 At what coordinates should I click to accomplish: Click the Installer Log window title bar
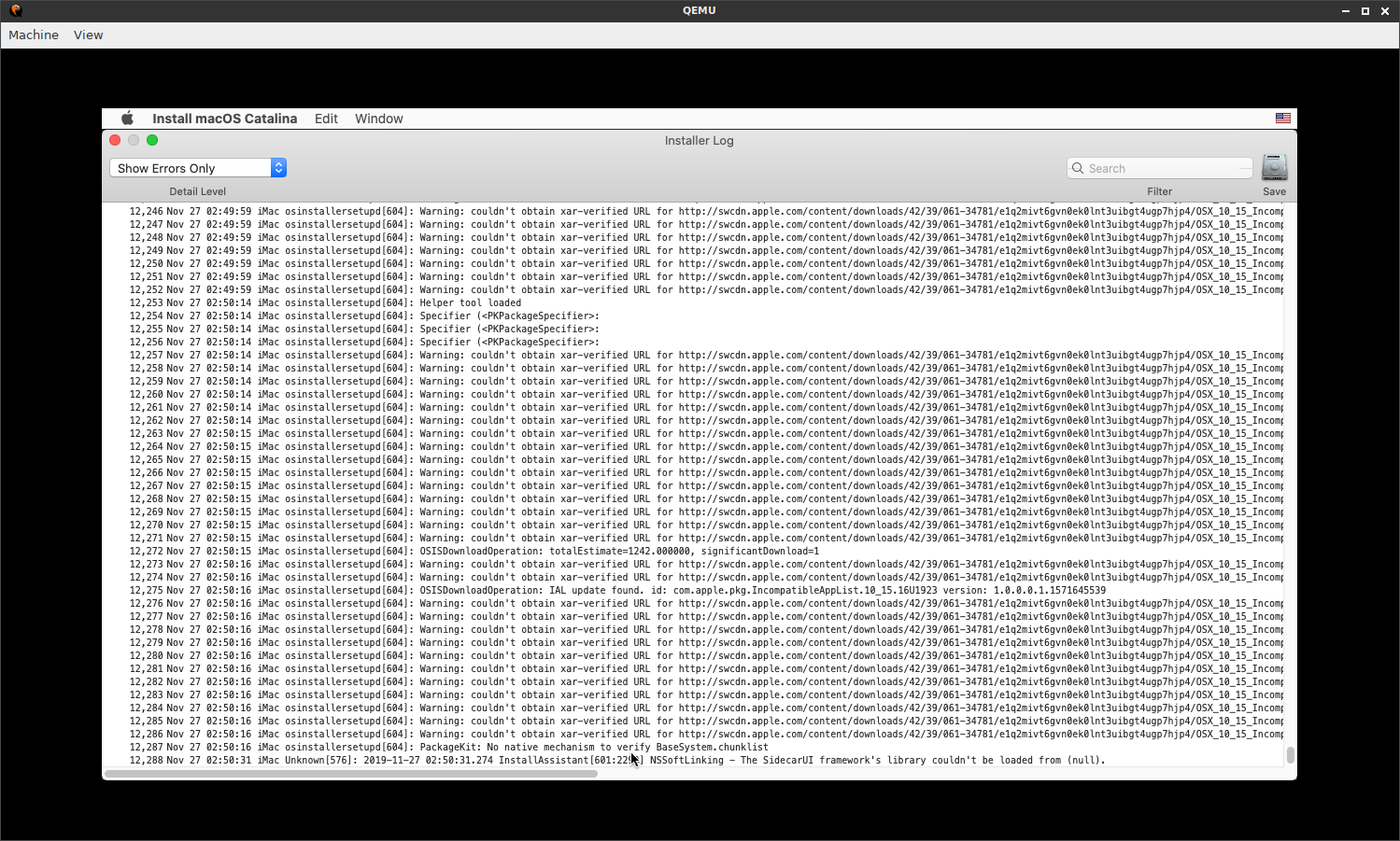(x=699, y=140)
